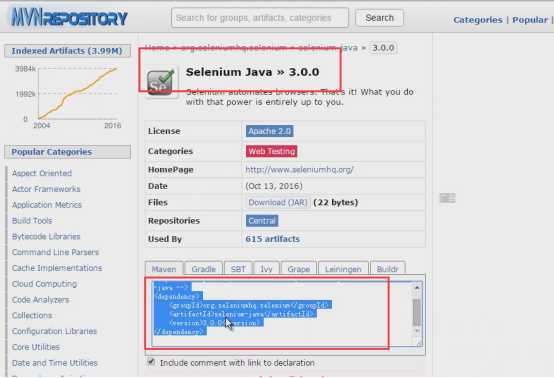
Task: Click scroll down arrow in dependency box
Action: coord(417,330)
